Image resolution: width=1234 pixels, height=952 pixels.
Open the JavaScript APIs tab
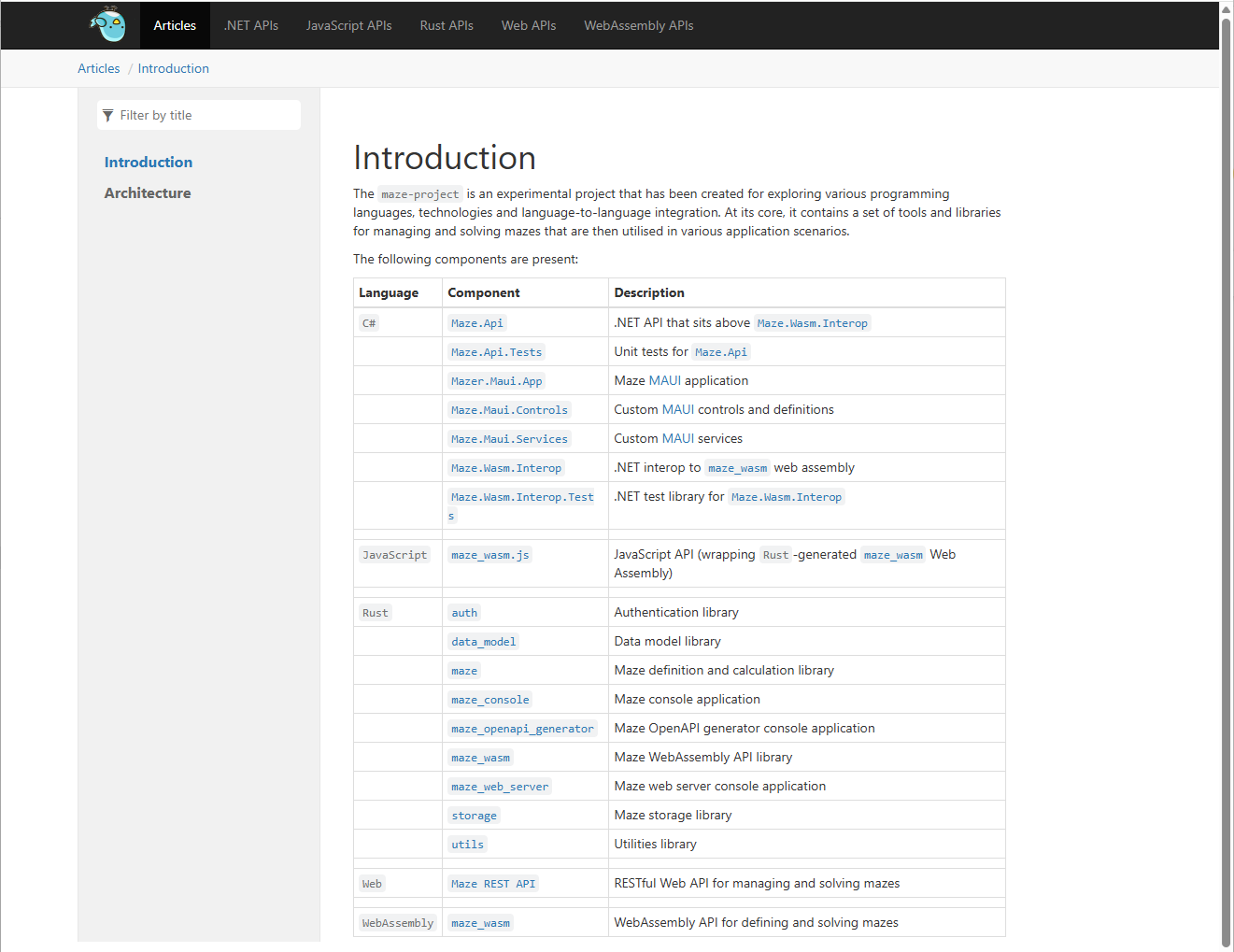pos(348,25)
